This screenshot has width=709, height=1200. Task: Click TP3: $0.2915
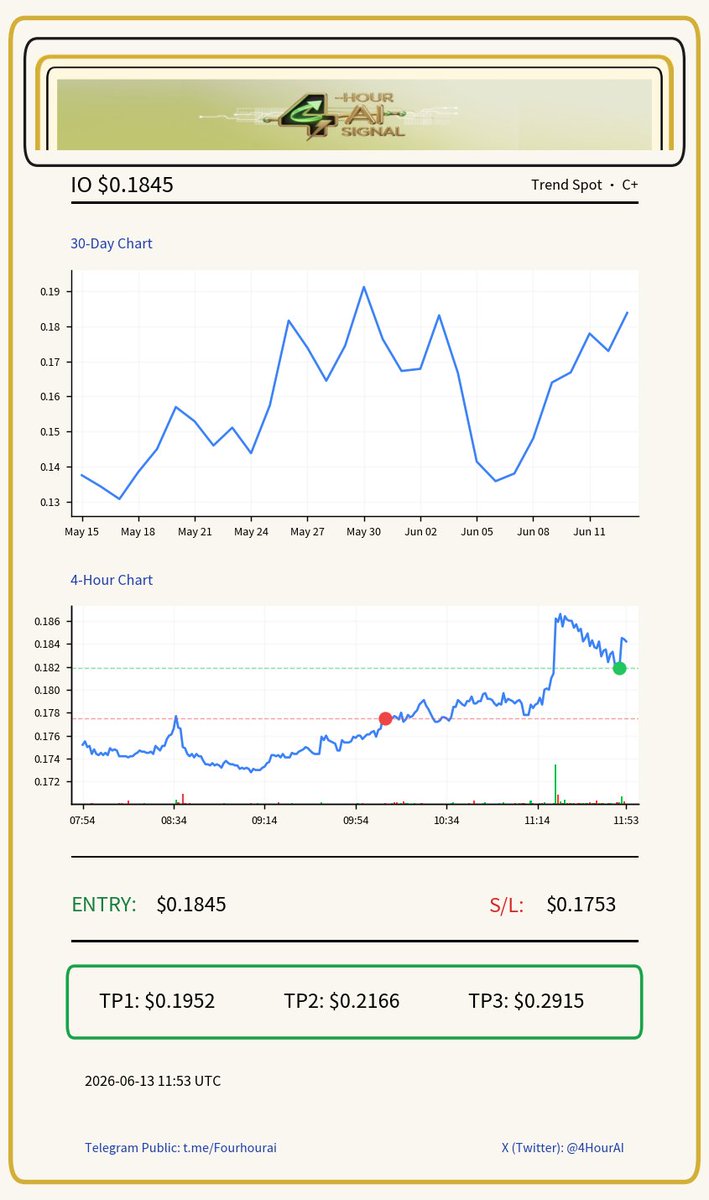pyautogui.click(x=527, y=1001)
